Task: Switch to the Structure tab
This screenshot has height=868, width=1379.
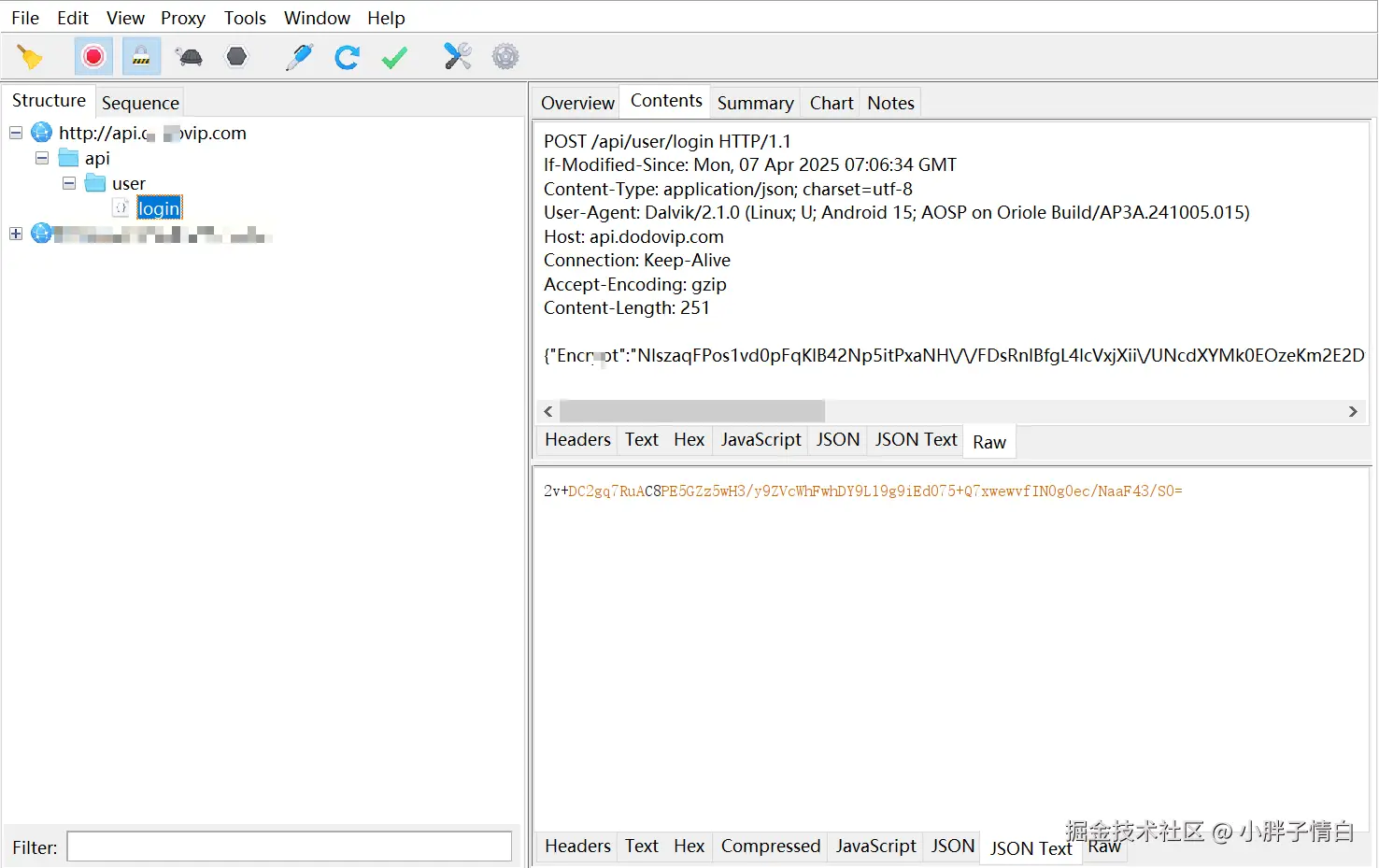Action: (x=49, y=101)
